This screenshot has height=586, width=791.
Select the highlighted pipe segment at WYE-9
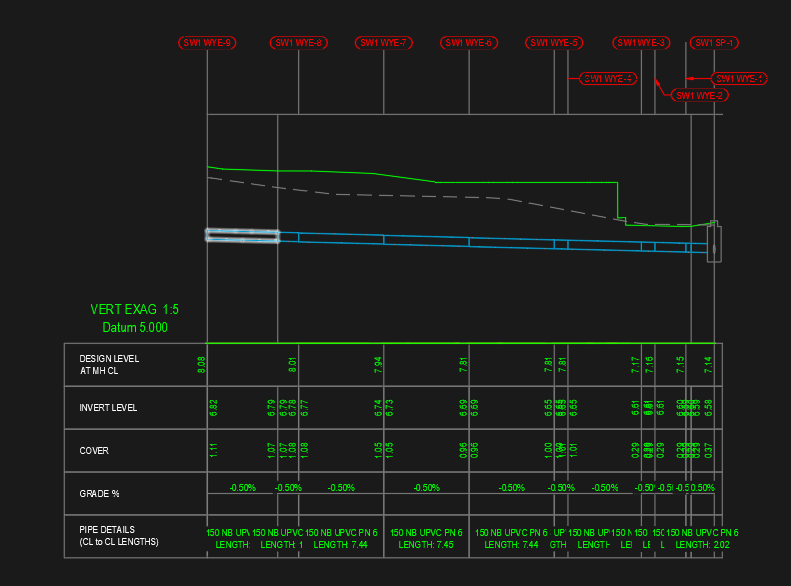[242, 236]
